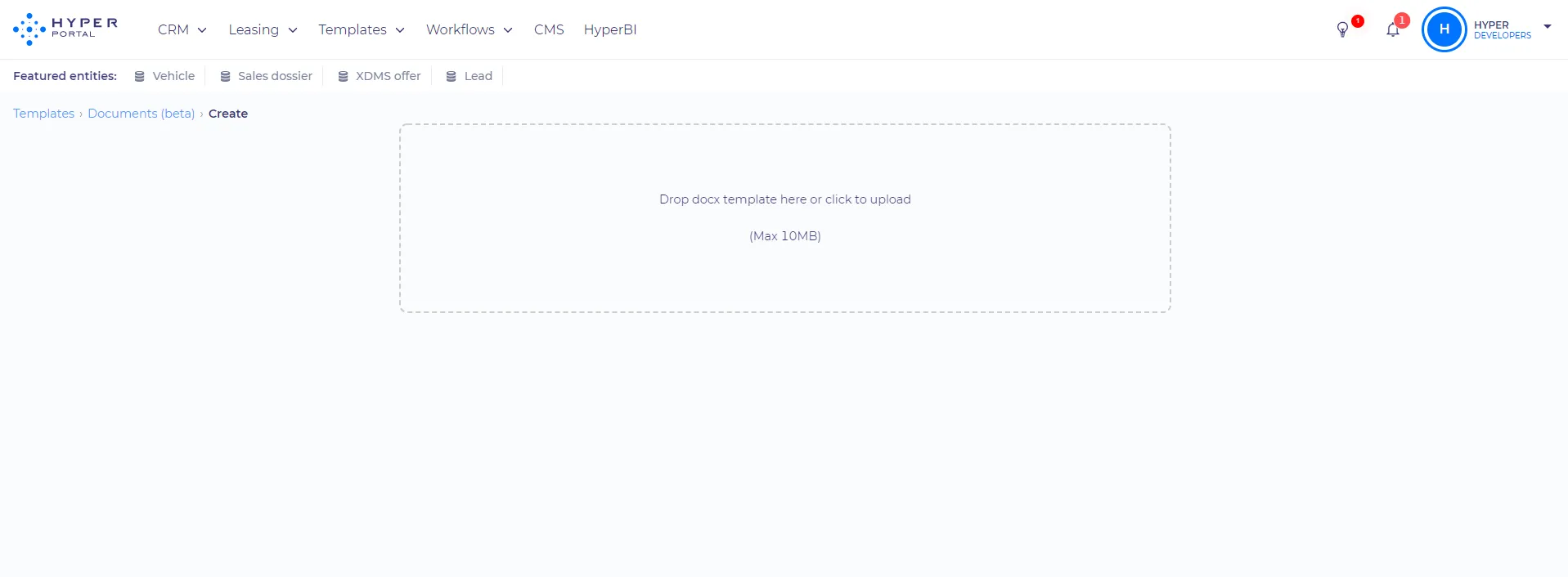
Task: Expand the Templates menu in navbar
Action: (x=362, y=29)
